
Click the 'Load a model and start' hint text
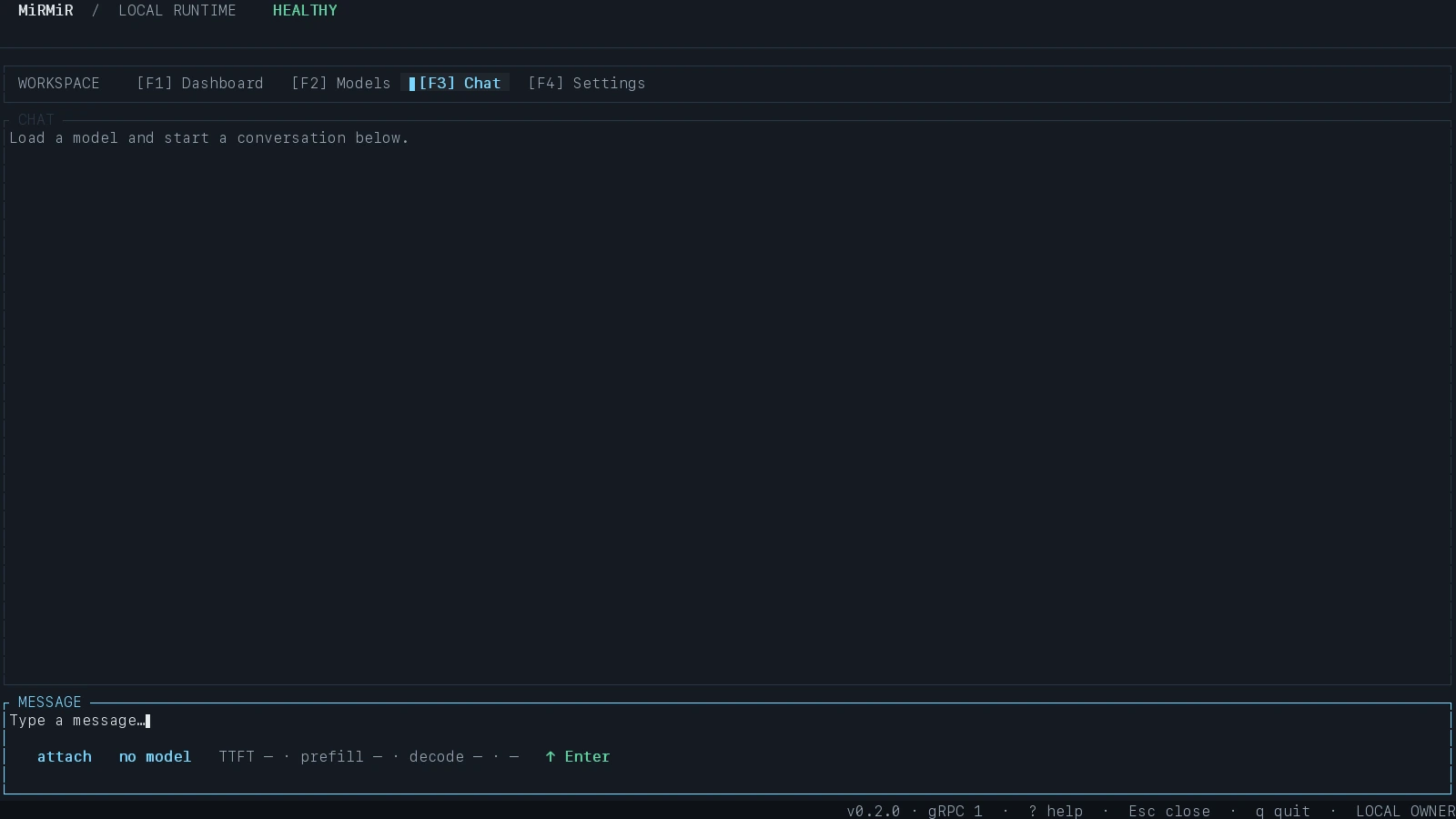pyautogui.click(x=208, y=137)
